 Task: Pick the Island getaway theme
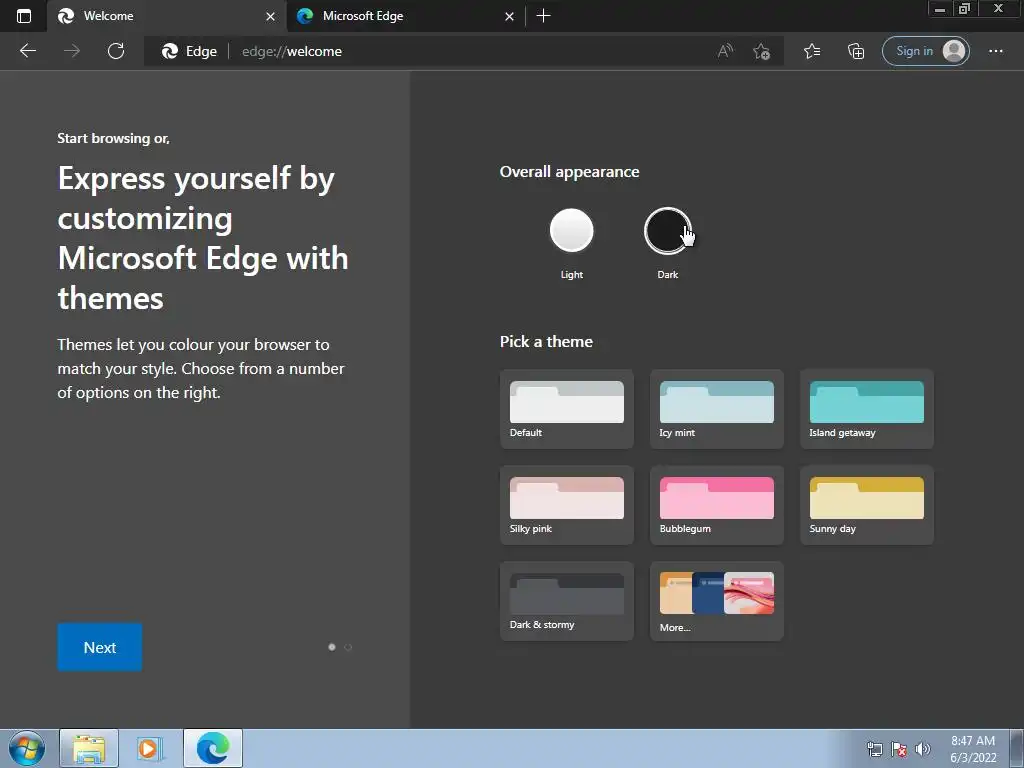click(867, 409)
